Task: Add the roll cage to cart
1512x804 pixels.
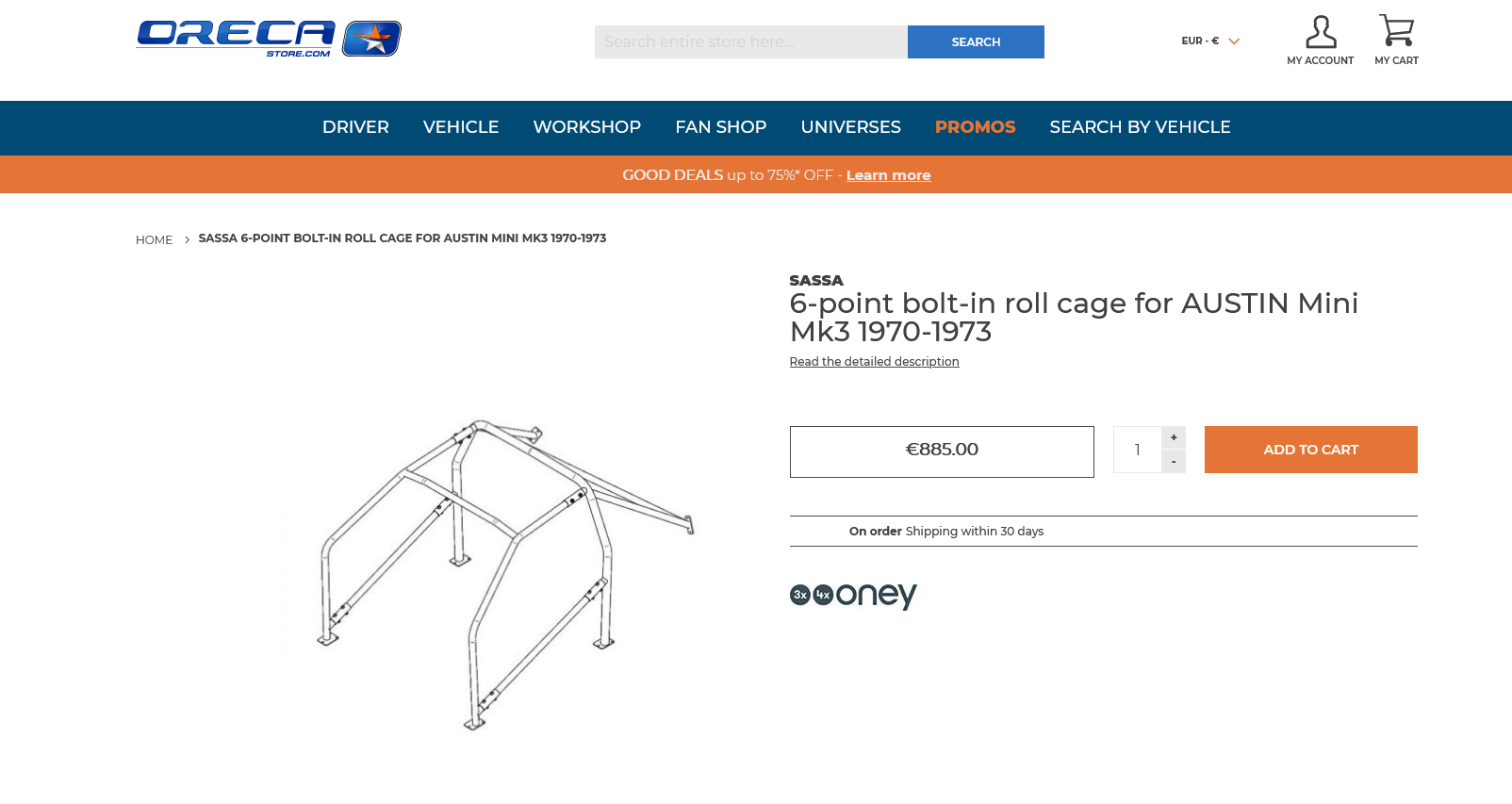Action: click(x=1311, y=450)
